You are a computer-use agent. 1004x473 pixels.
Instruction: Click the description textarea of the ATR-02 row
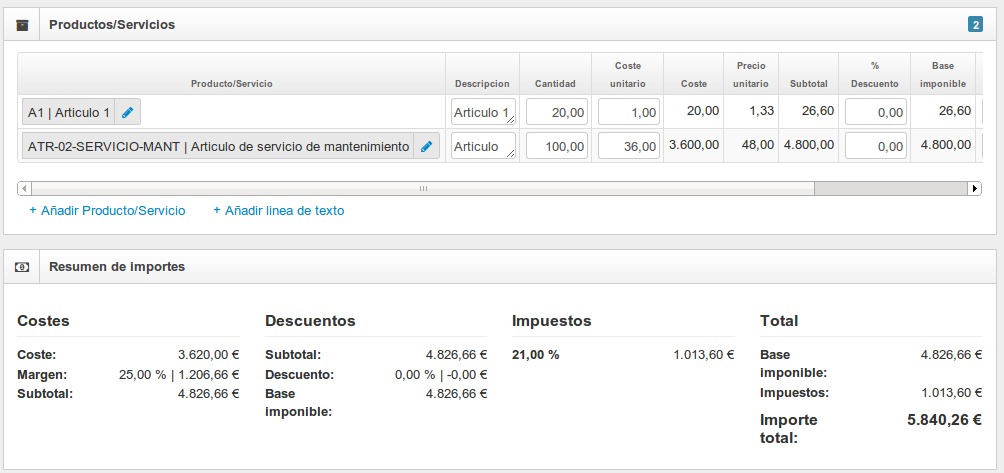tap(483, 145)
